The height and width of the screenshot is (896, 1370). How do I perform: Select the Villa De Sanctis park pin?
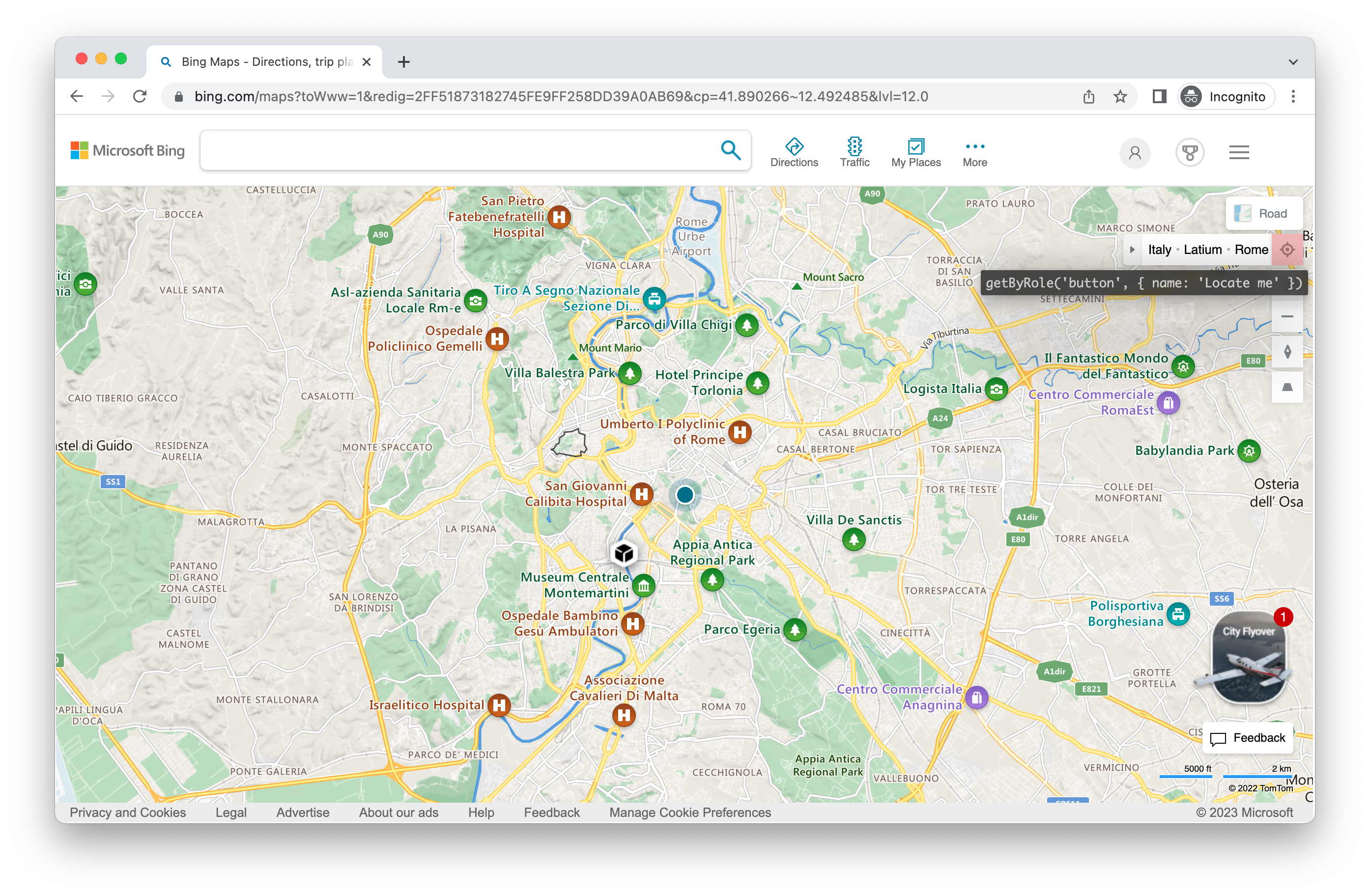(854, 539)
